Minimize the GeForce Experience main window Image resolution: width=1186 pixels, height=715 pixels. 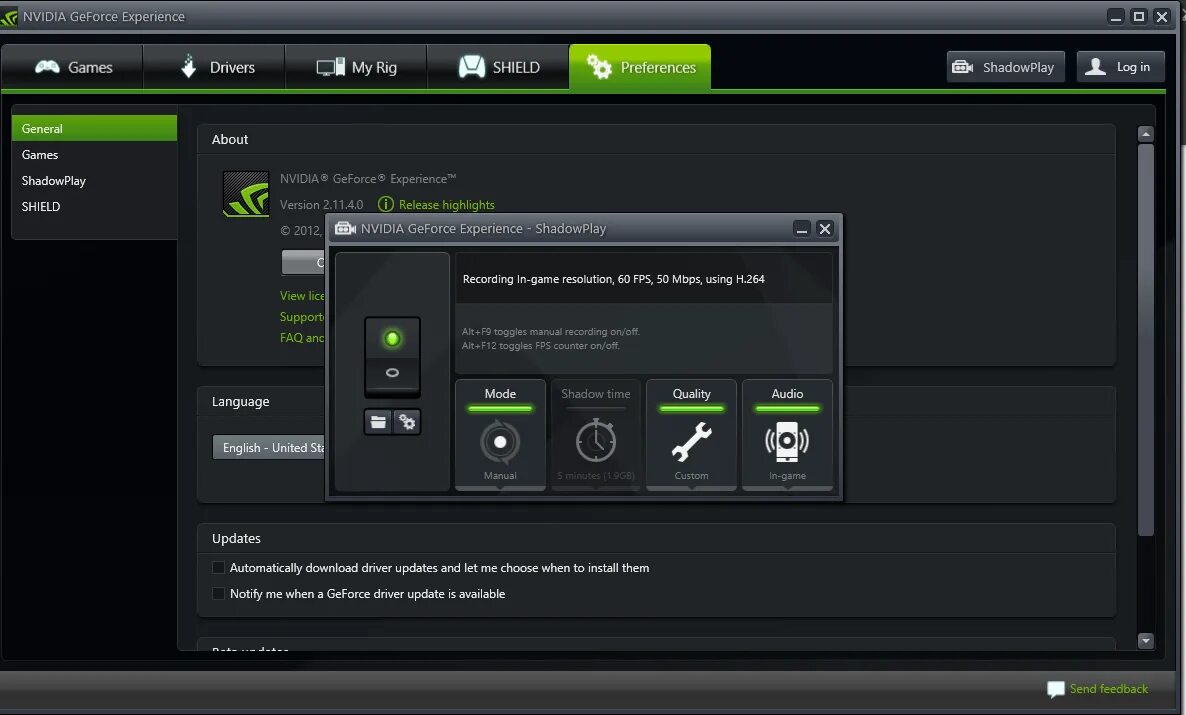pos(1116,16)
